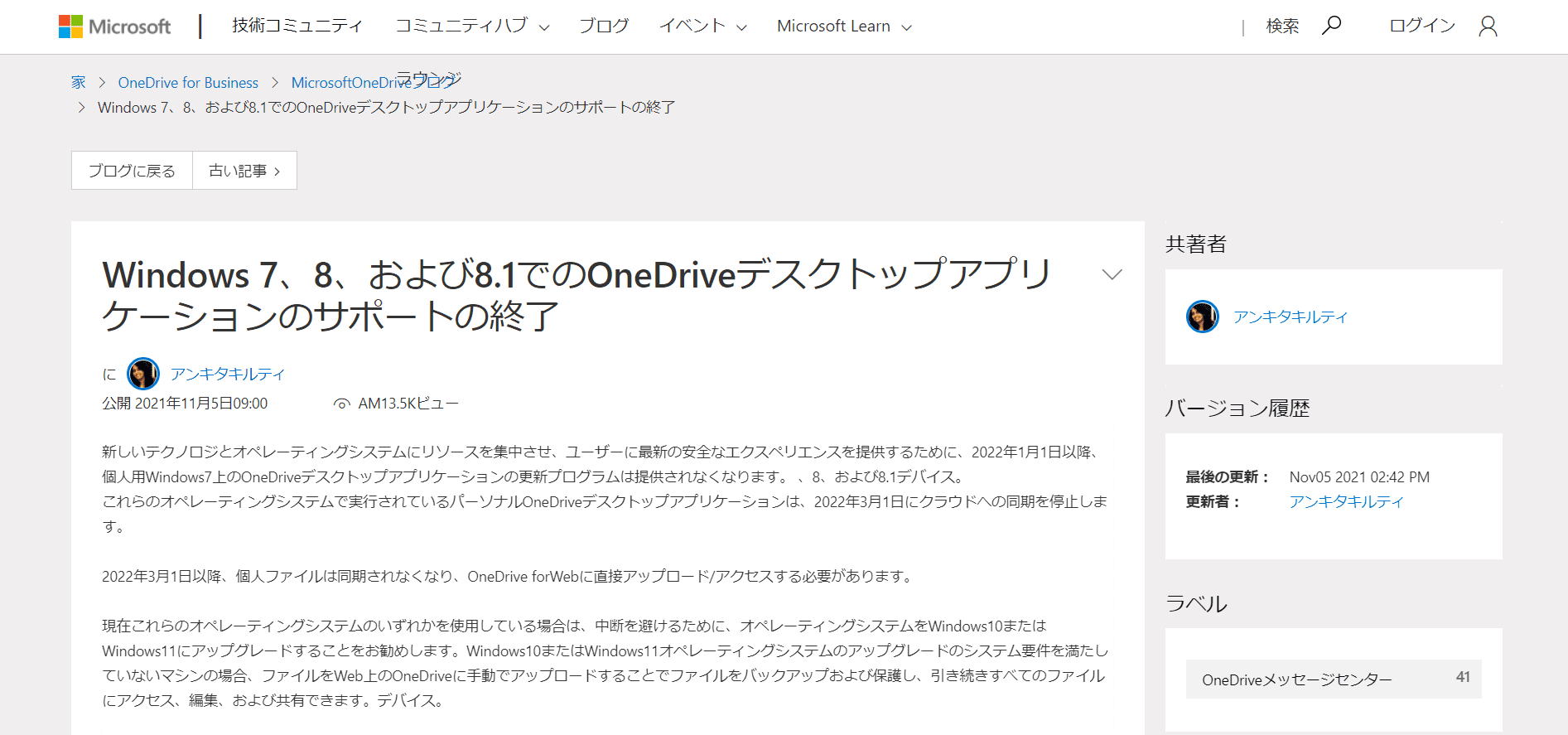Click the ログイン text link
The width and height of the screenshot is (1568, 735).
[1421, 27]
